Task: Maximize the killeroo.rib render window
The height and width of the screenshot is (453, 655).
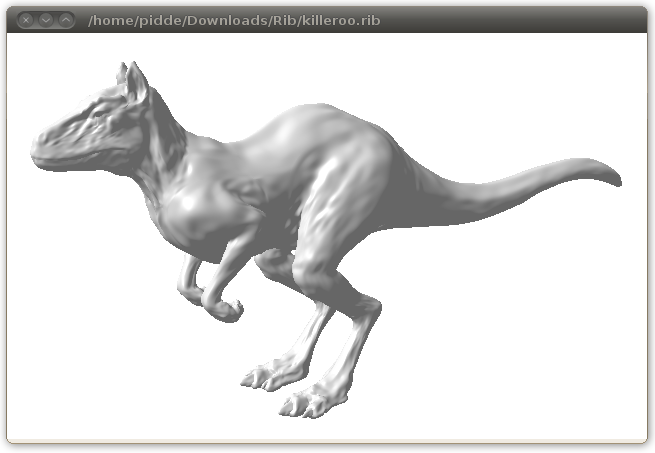Action: coord(65,19)
